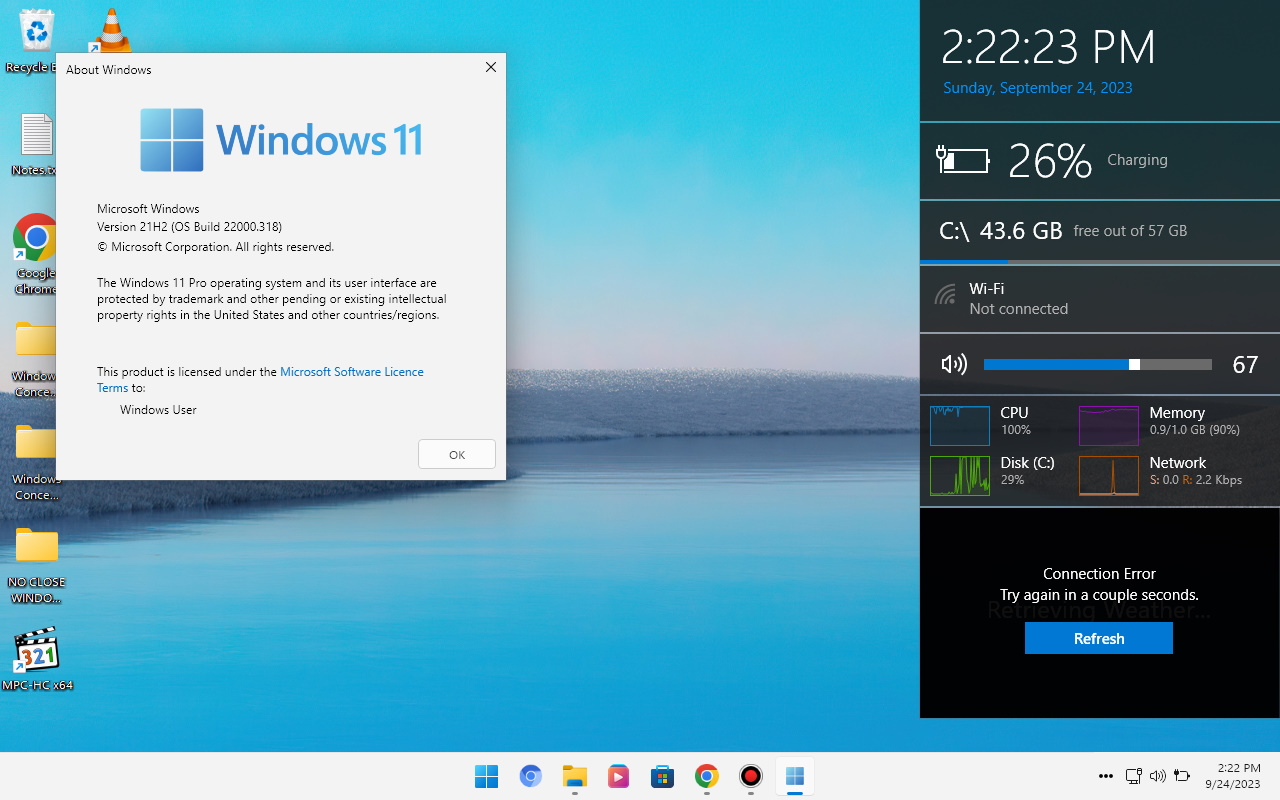Expand the system tray overflow dots
1280x800 pixels.
coord(1105,776)
